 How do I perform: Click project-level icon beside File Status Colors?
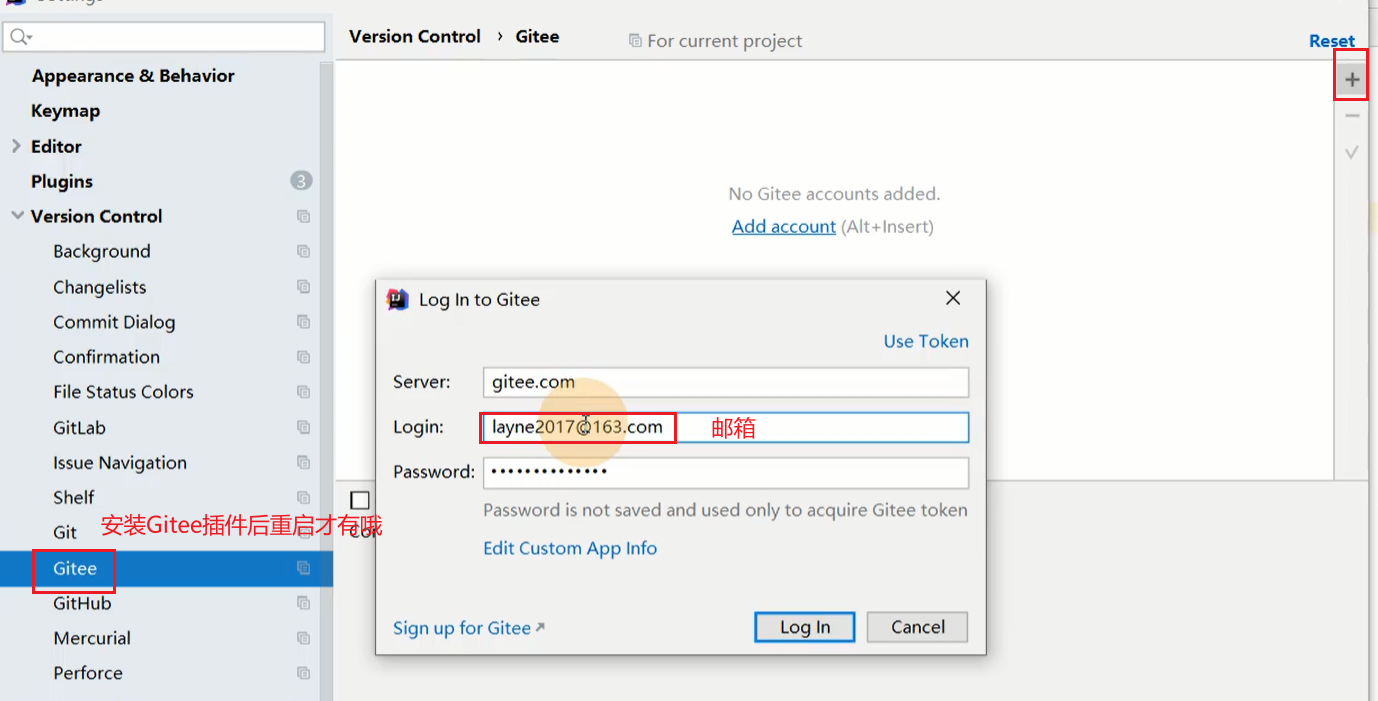303,392
